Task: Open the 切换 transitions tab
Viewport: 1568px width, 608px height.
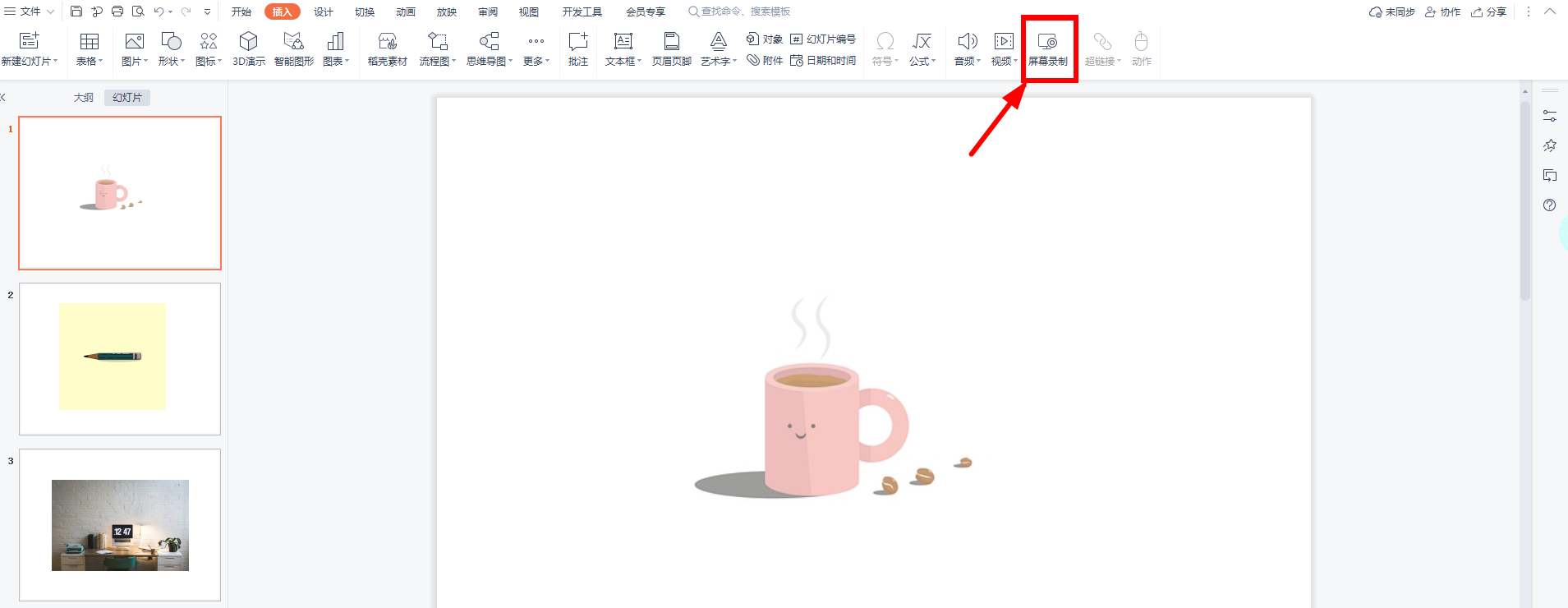Action: click(365, 12)
